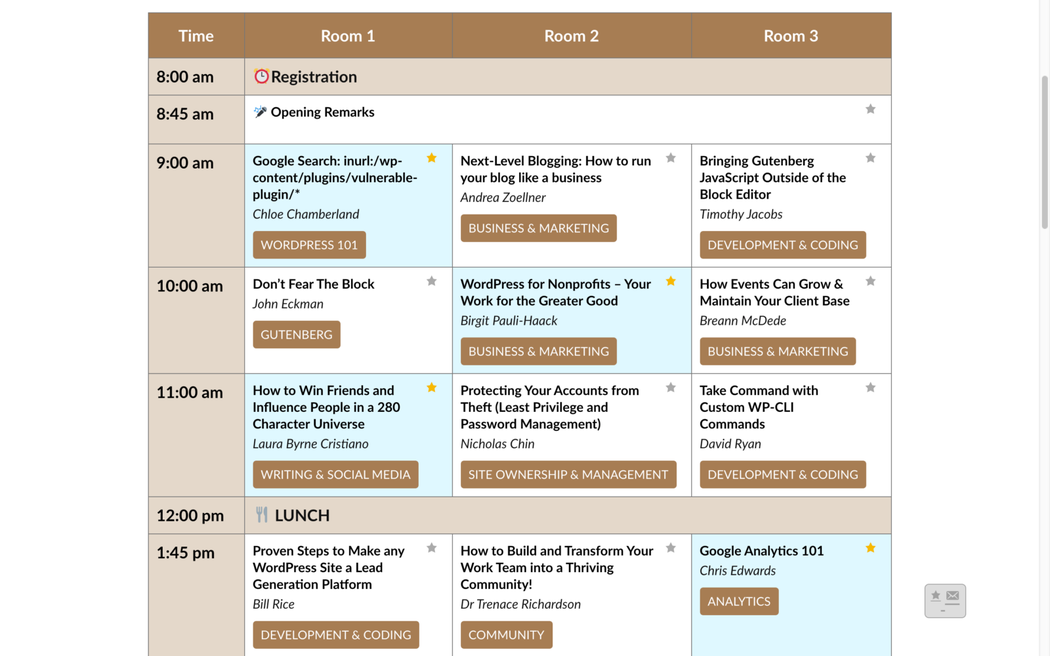1050x656 pixels.
Task: Open the ANALYTICS track tag
Action: coord(738,601)
